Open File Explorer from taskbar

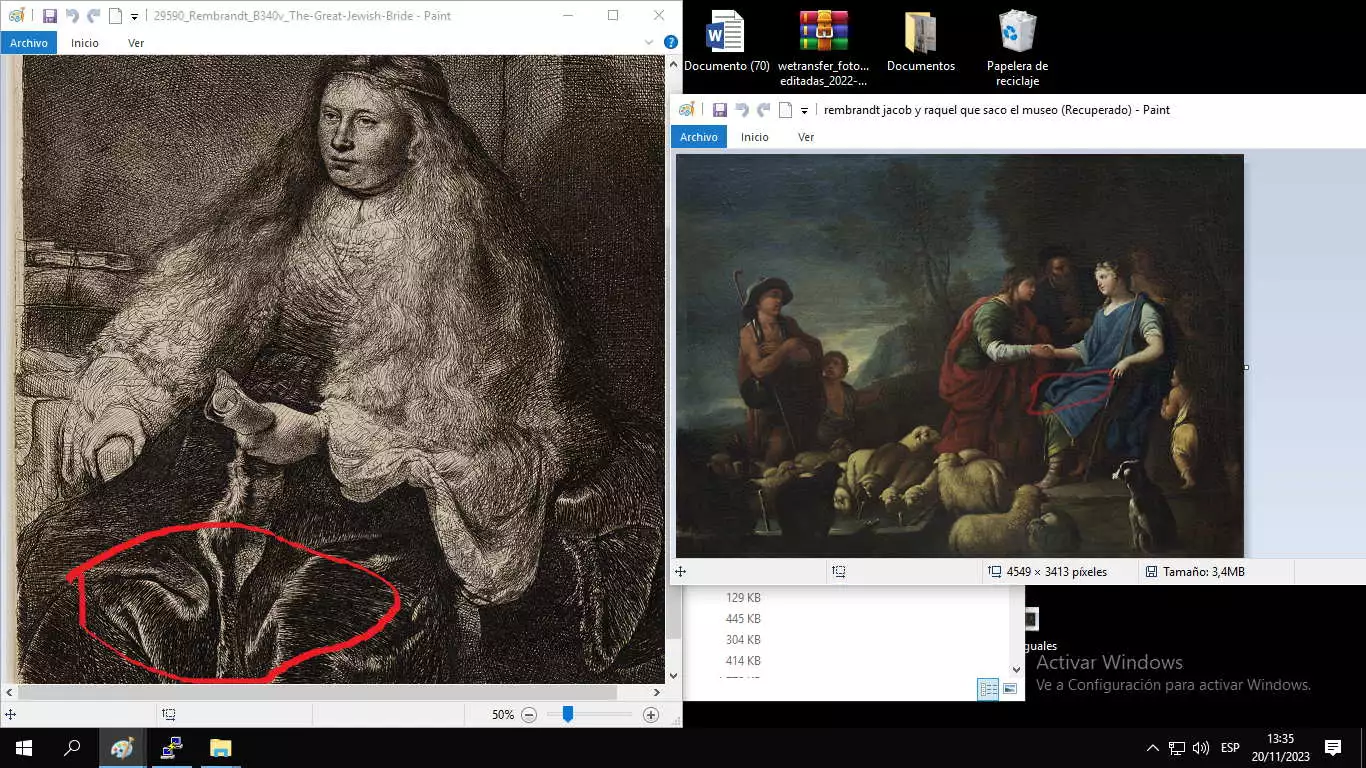(220, 748)
